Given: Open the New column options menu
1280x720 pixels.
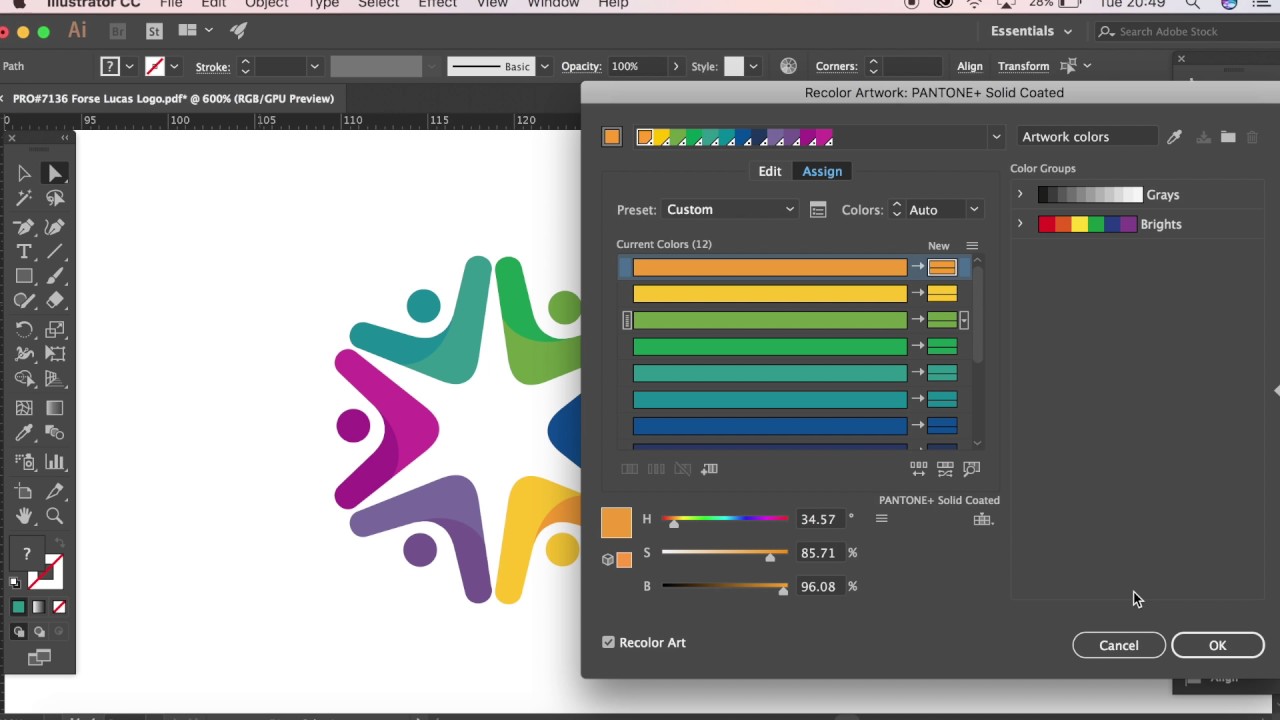Looking at the screenshot, I should click(x=972, y=246).
